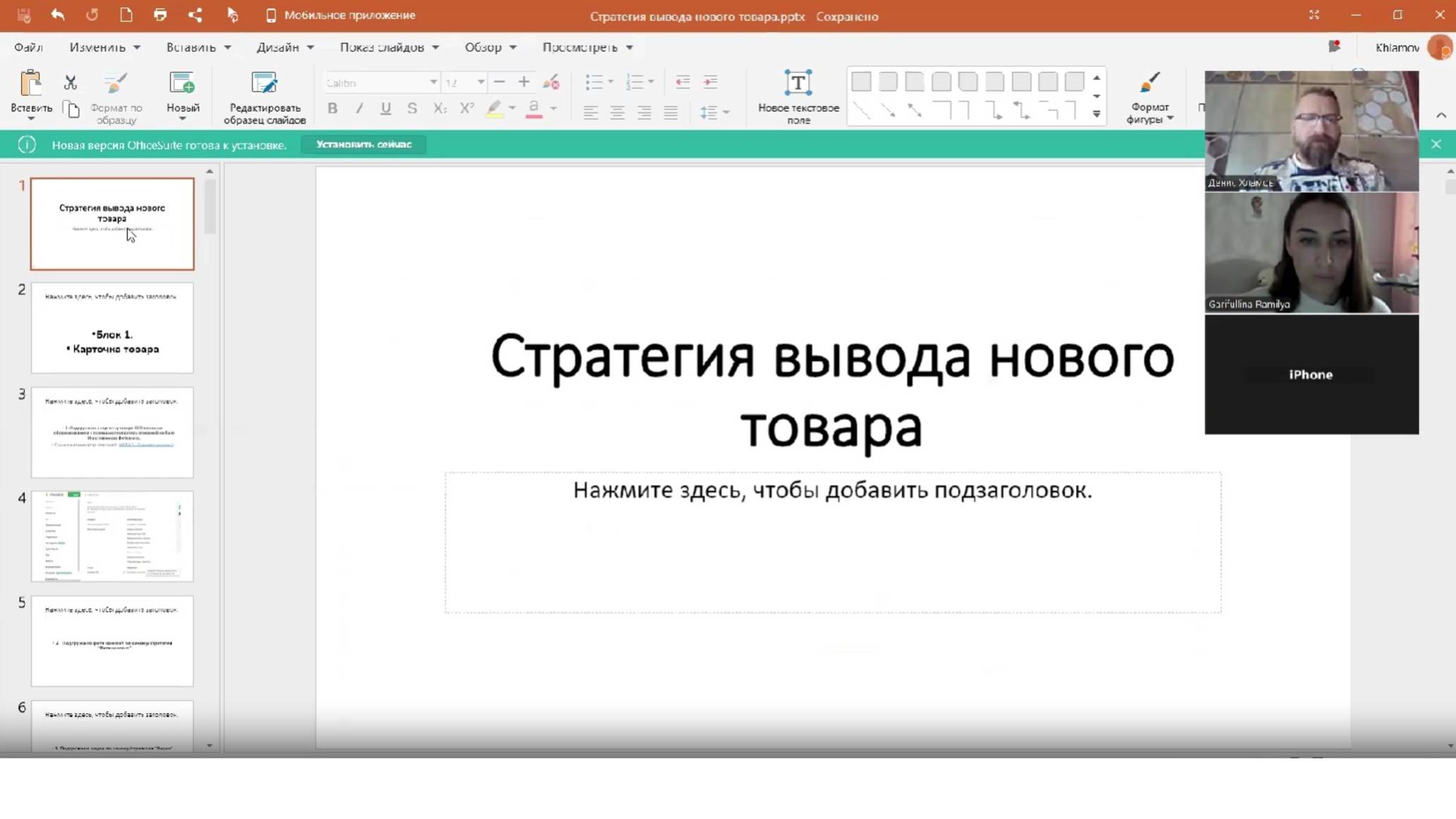Toggle strikethrough formatting
Viewport: 1456px width, 819px height.
[x=412, y=109]
